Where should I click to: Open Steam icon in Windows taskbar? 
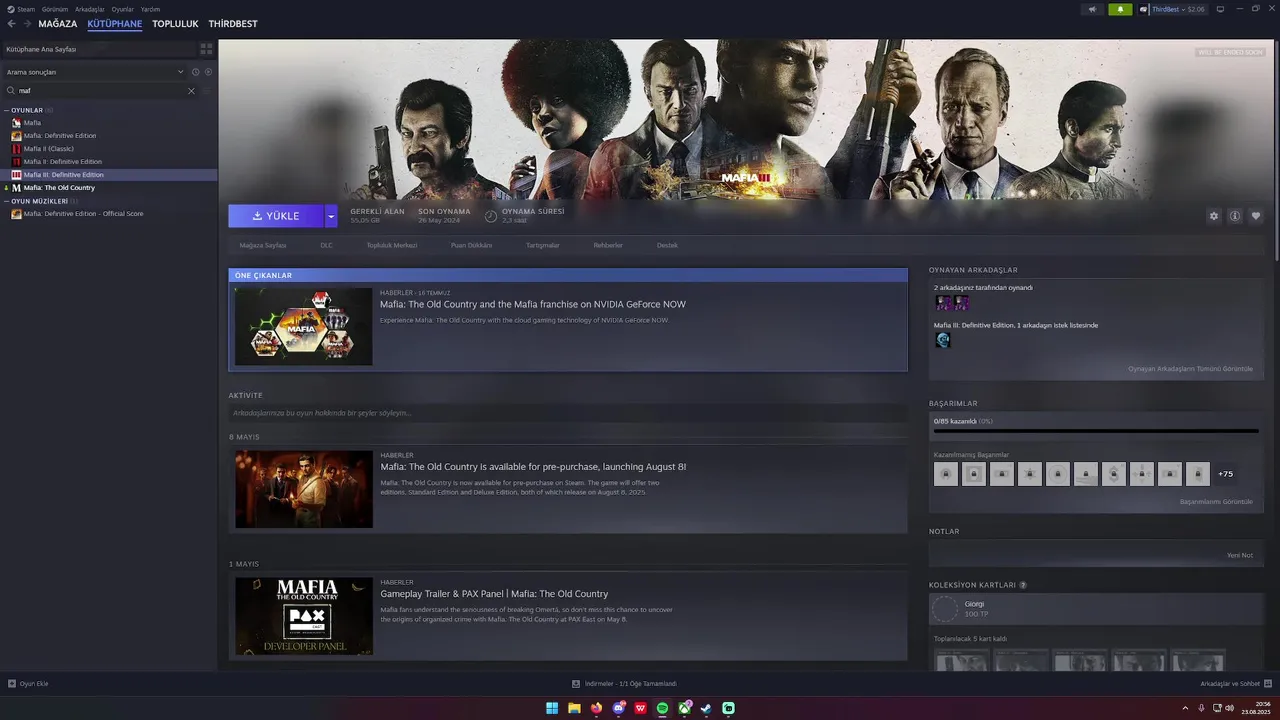[706, 708]
